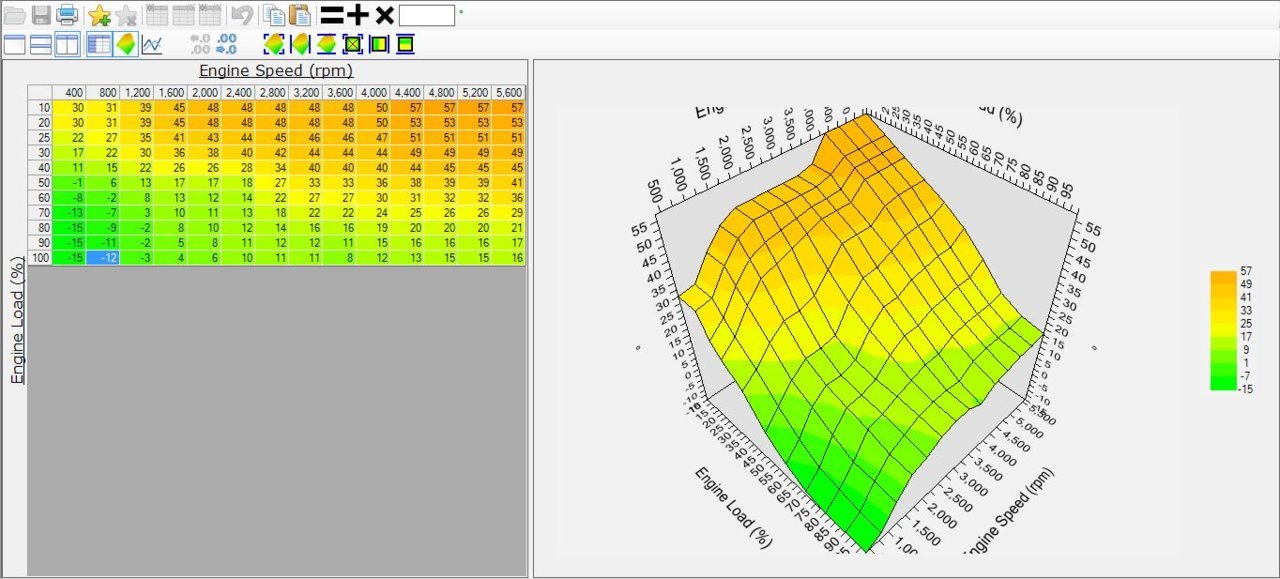Click the highlighted -12 cell
This screenshot has width=1280, height=579.
pos(103,257)
